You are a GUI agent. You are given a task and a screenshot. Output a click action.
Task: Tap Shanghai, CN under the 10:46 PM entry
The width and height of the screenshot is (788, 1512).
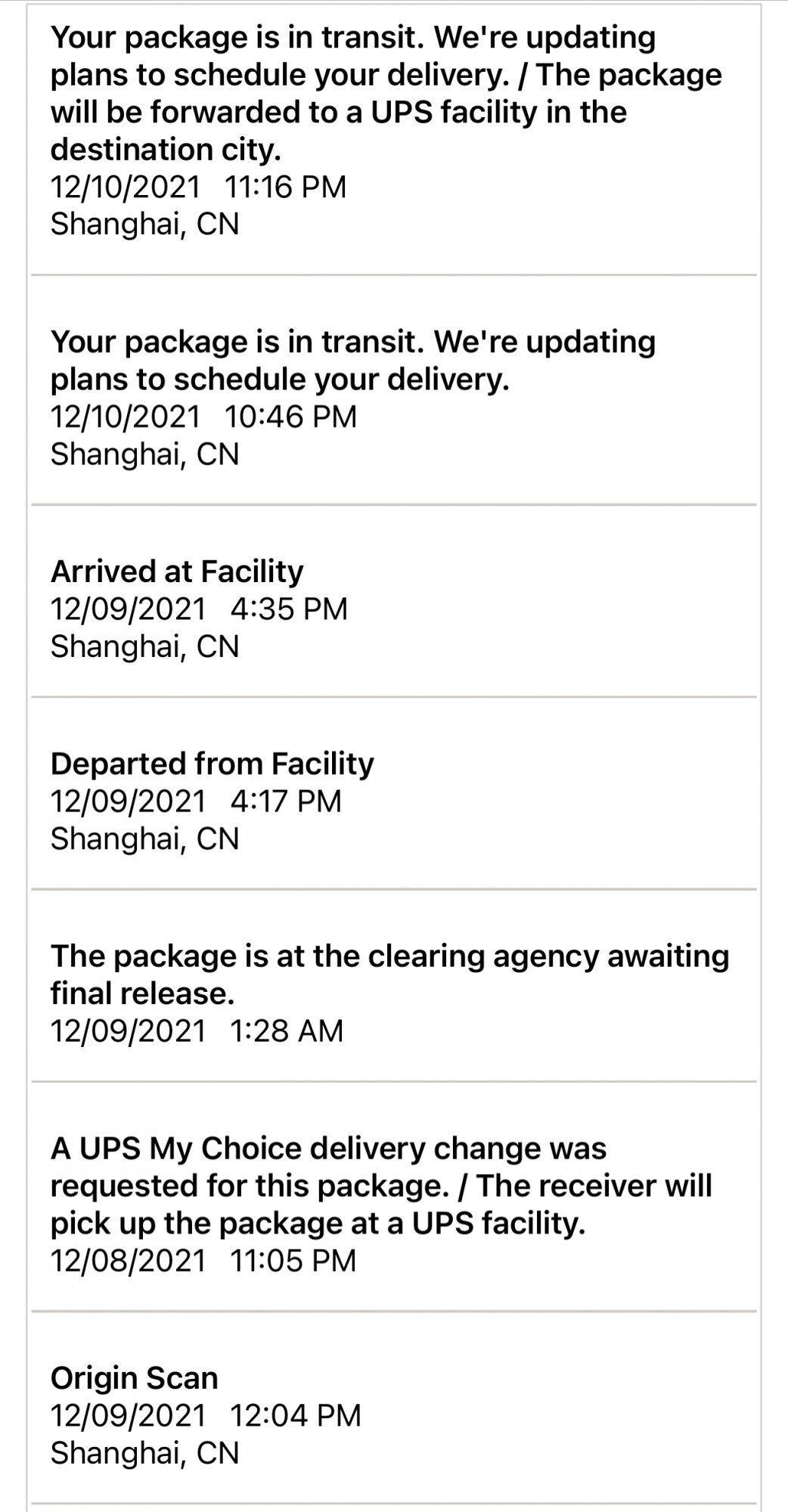coord(144,454)
